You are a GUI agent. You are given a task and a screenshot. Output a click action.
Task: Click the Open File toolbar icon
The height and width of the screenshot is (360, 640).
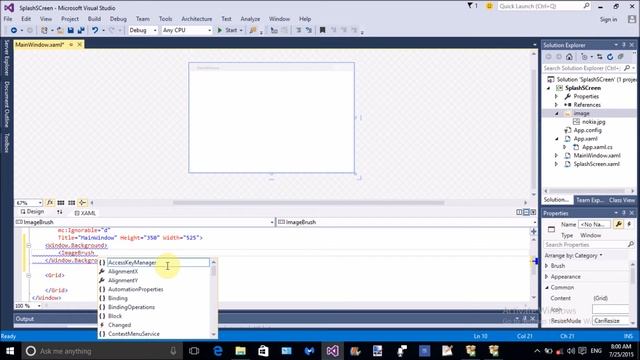click(x=60, y=30)
